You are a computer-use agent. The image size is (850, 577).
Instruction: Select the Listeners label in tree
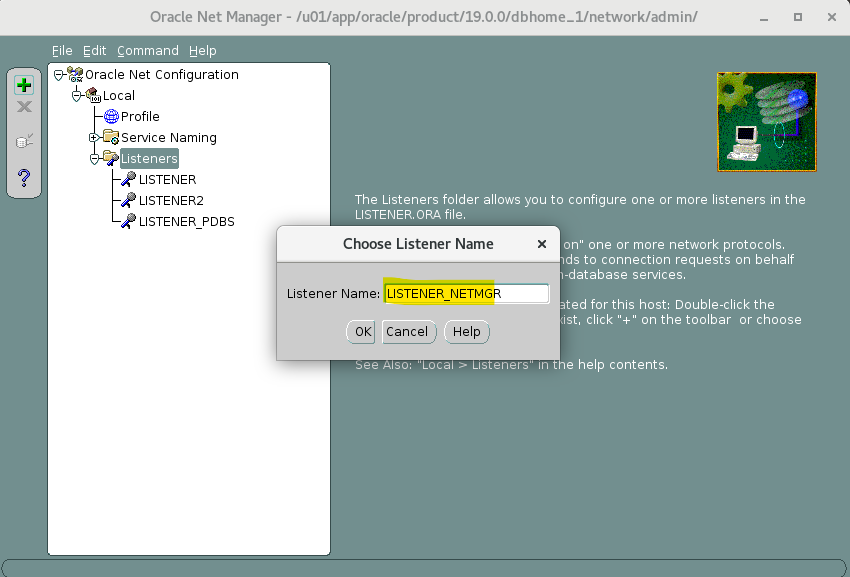(x=149, y=158)
